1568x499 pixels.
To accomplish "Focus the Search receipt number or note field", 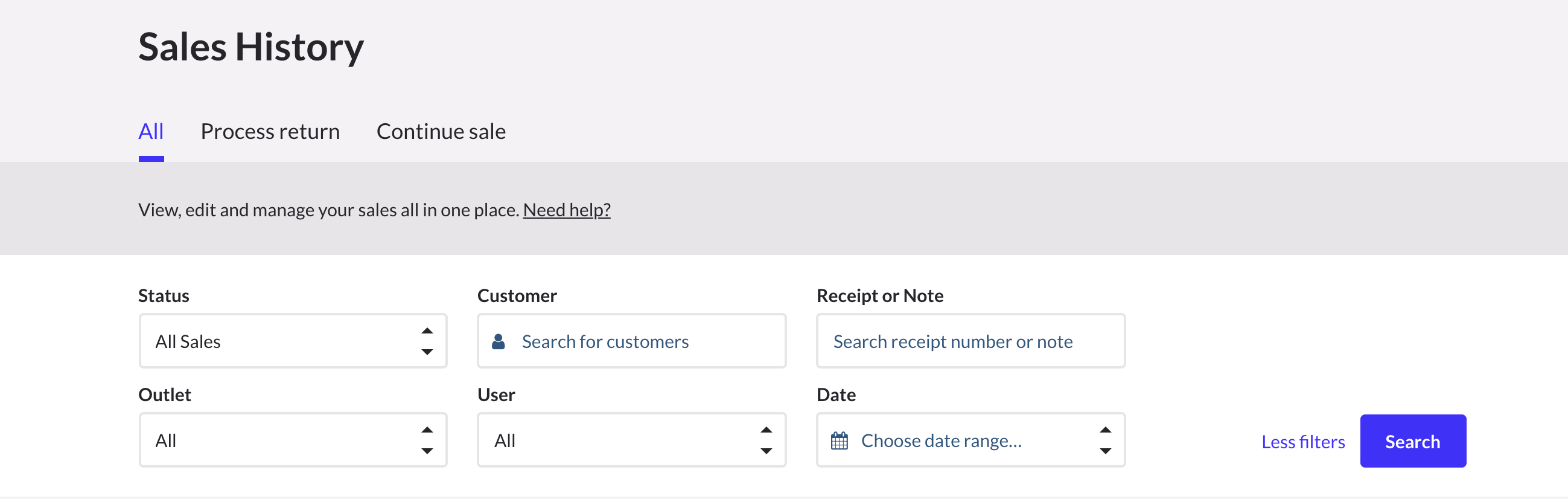I will 970,341.
